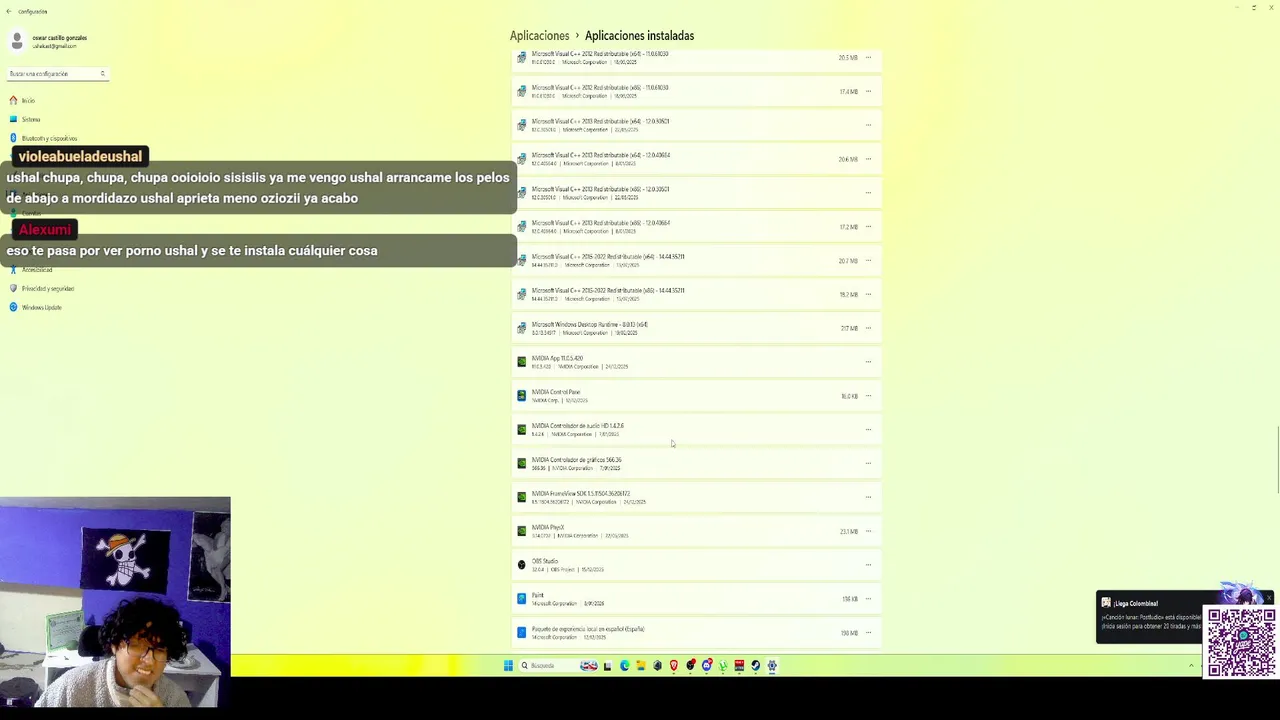Select 'Paquete de experiencia local en español (España)'

588,629
